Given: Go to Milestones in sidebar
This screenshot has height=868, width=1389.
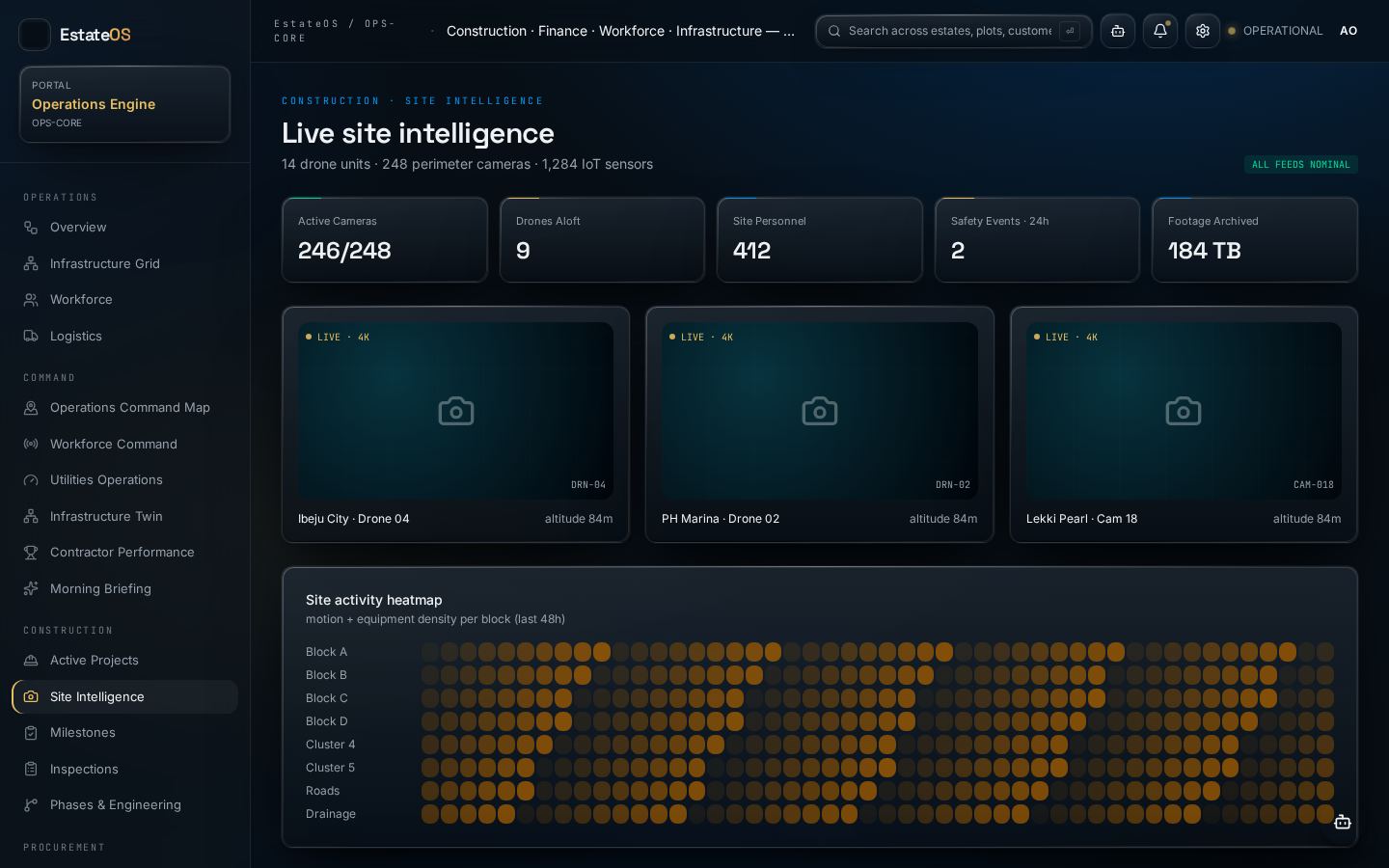Looking at the screenshot, I should coord(124,733).
